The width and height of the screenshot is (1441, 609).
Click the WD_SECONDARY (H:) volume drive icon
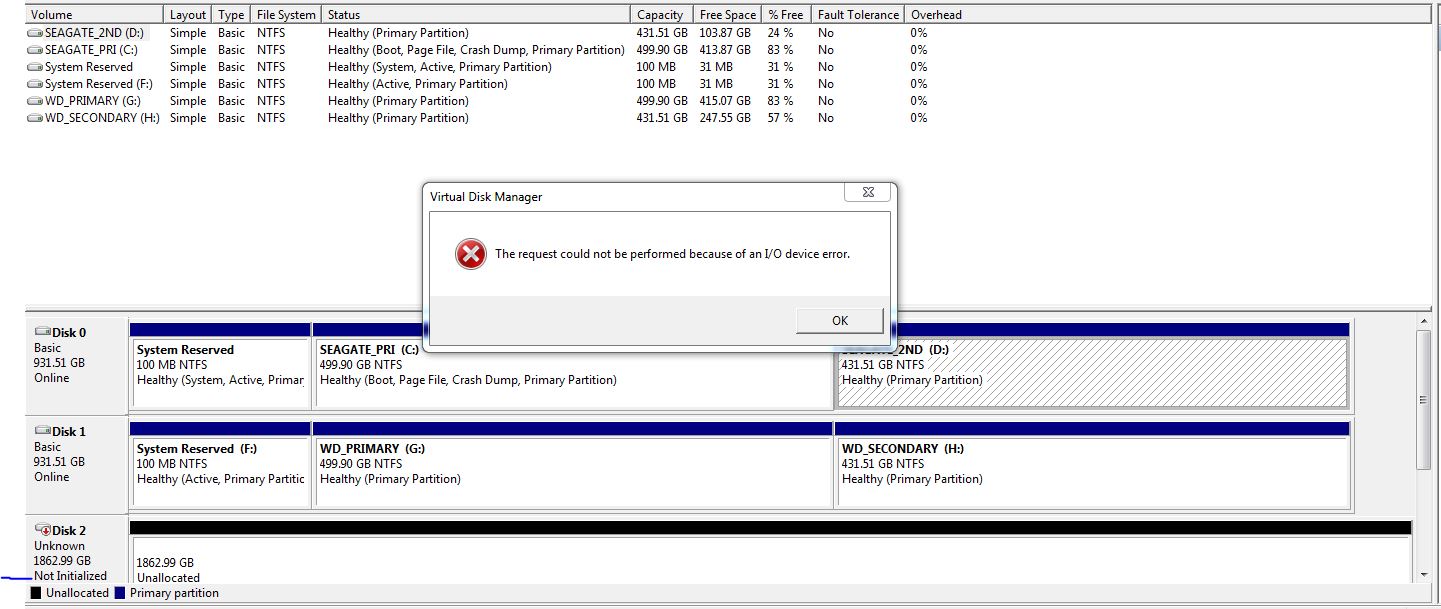point(35,118)
